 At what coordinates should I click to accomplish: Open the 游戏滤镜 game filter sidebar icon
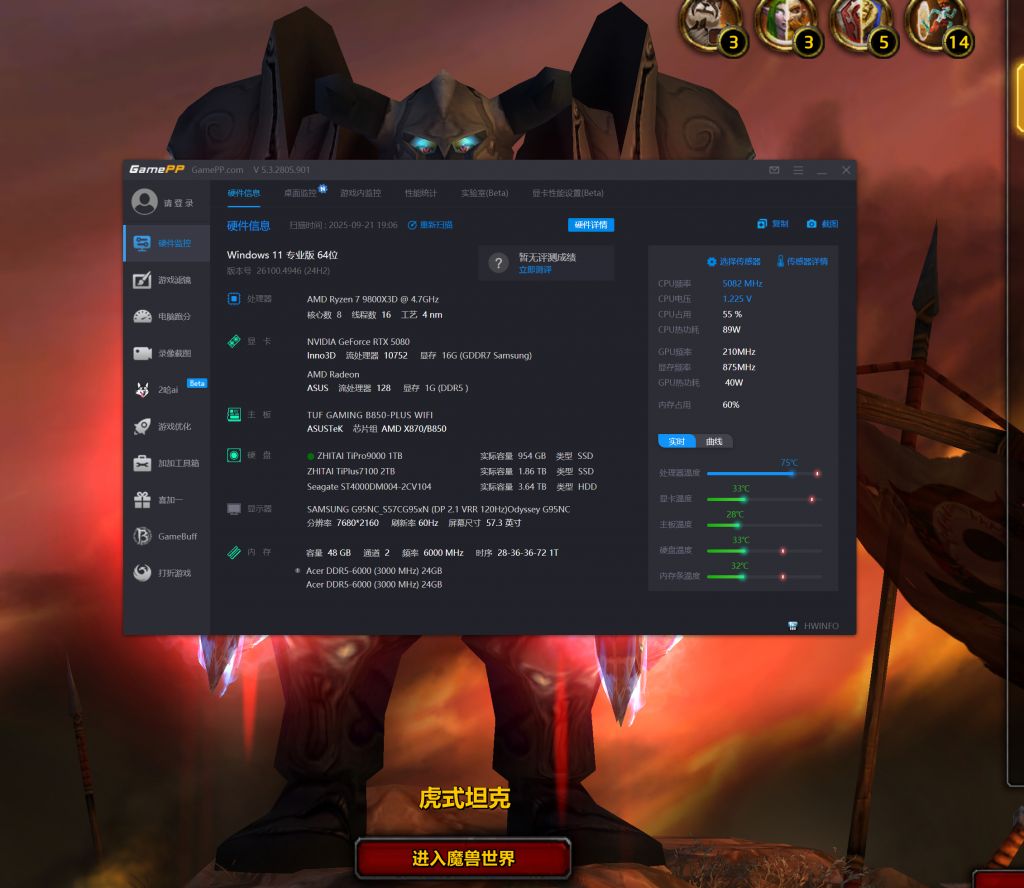pyautogui.click(x=143, y=280)
